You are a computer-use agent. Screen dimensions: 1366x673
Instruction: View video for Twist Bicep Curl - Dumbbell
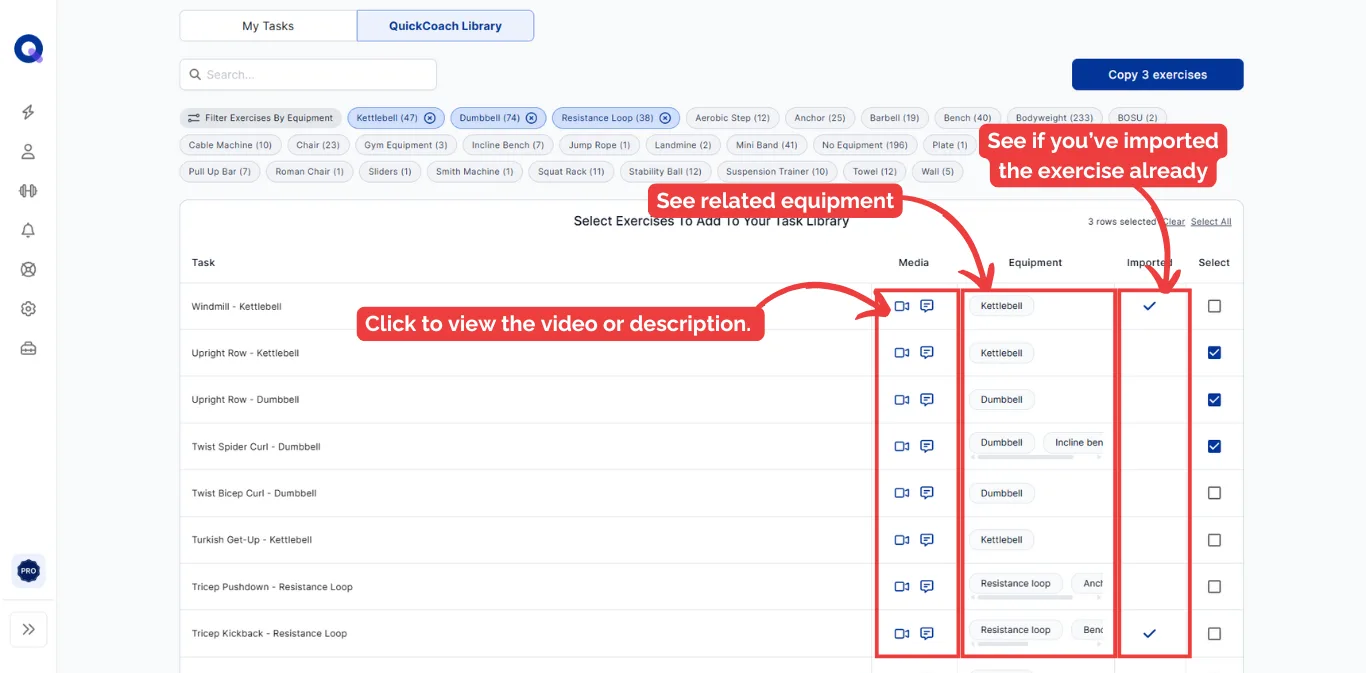(x=902, y=493)
